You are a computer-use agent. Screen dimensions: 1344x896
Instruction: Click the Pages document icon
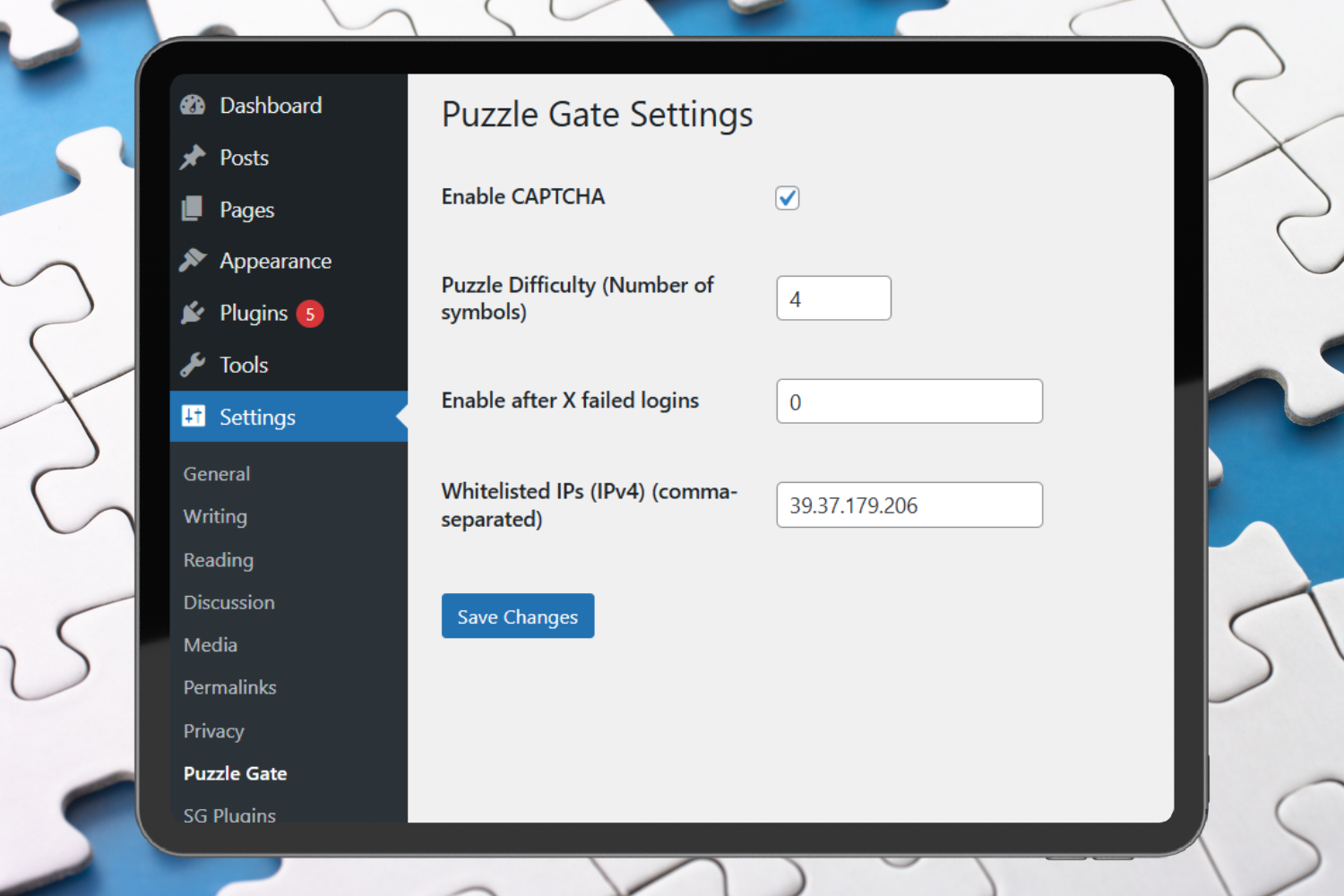192,209
